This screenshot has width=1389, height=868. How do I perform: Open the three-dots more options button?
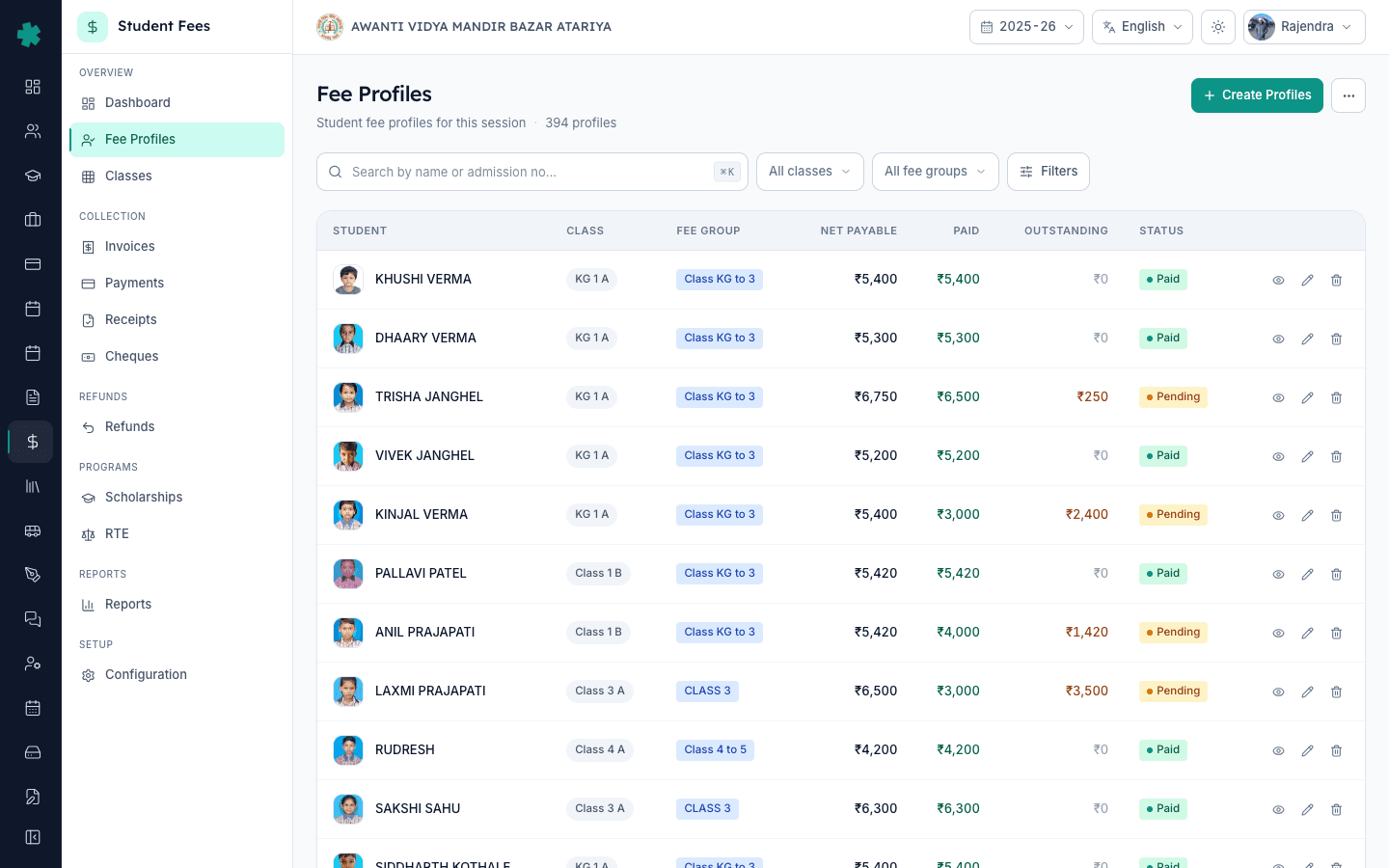(x=1348, y=95)
